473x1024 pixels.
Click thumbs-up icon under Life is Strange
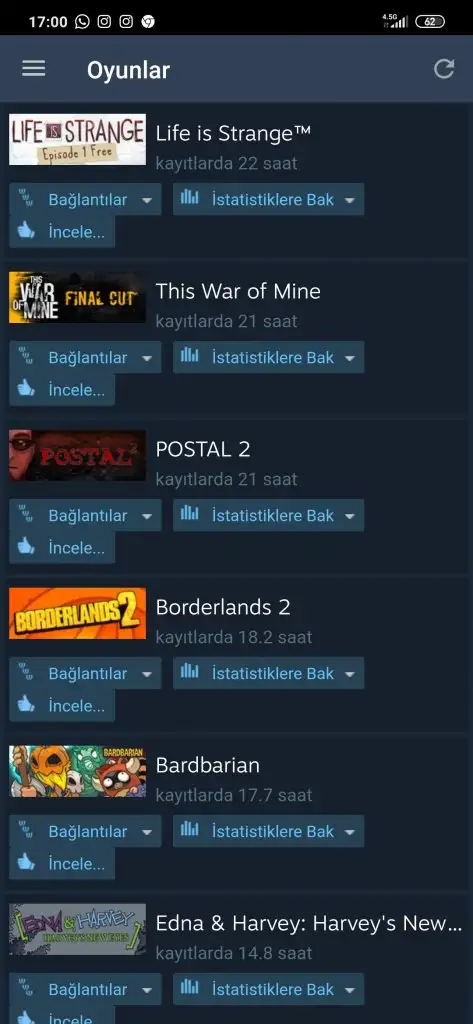pyautogui.click(x=26, y=231)
